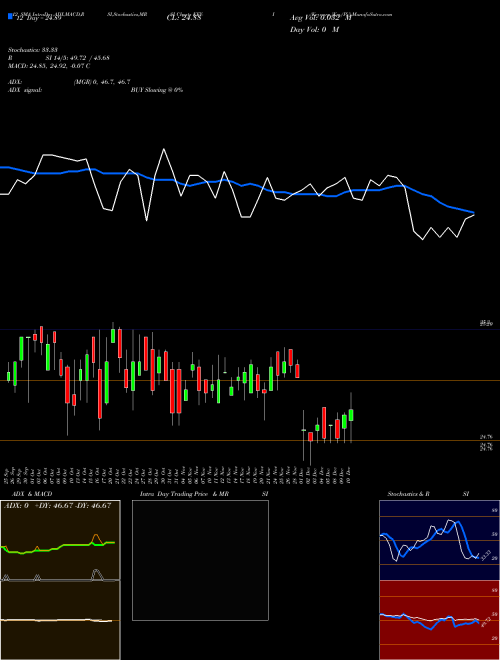Screen dimensions: 500x660
Task: Click the last green candlestick dated 10 Dec
Action: click(x=351, y=415)
